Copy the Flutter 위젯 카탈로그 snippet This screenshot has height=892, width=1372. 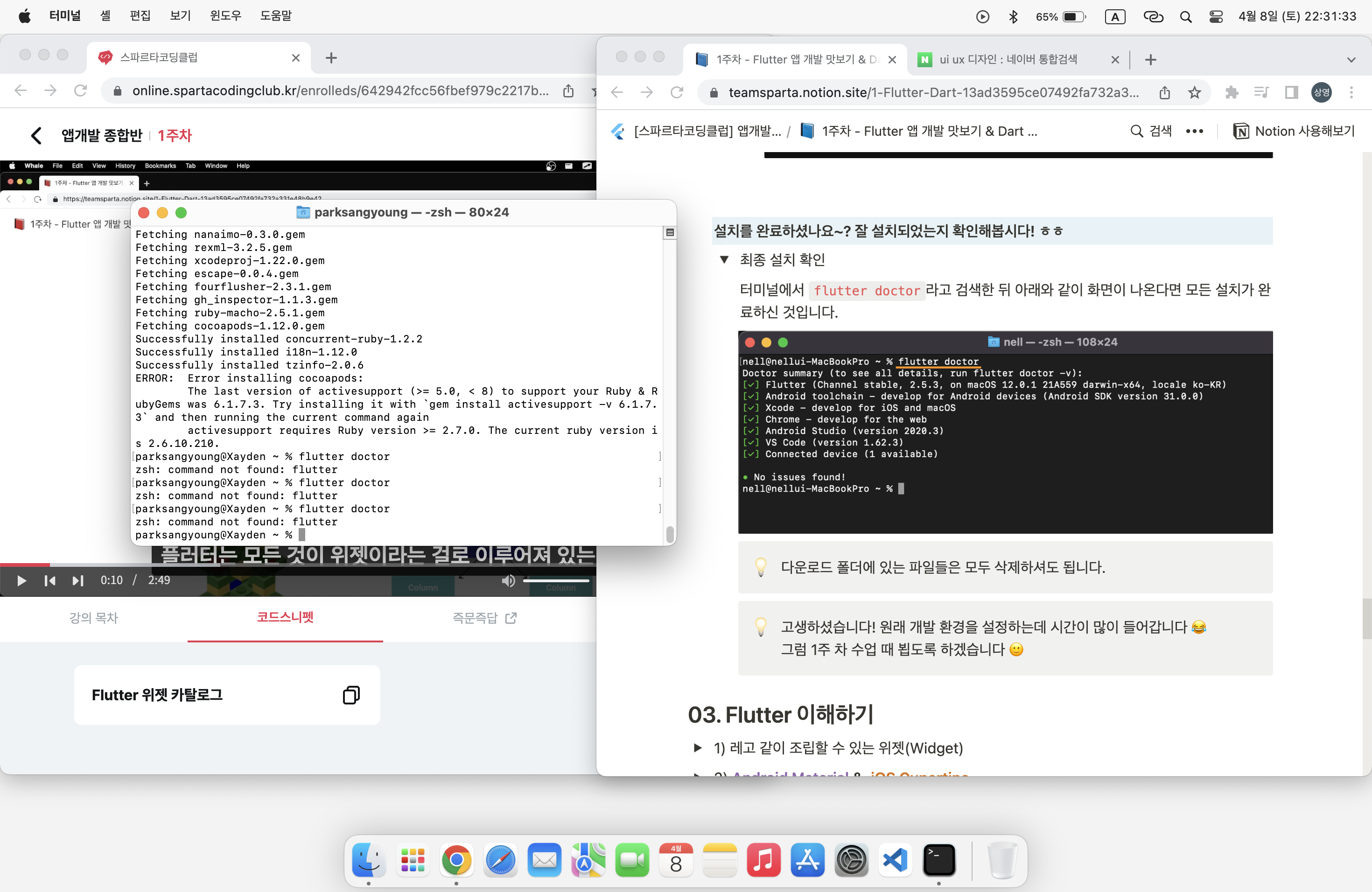coord(351,695)
